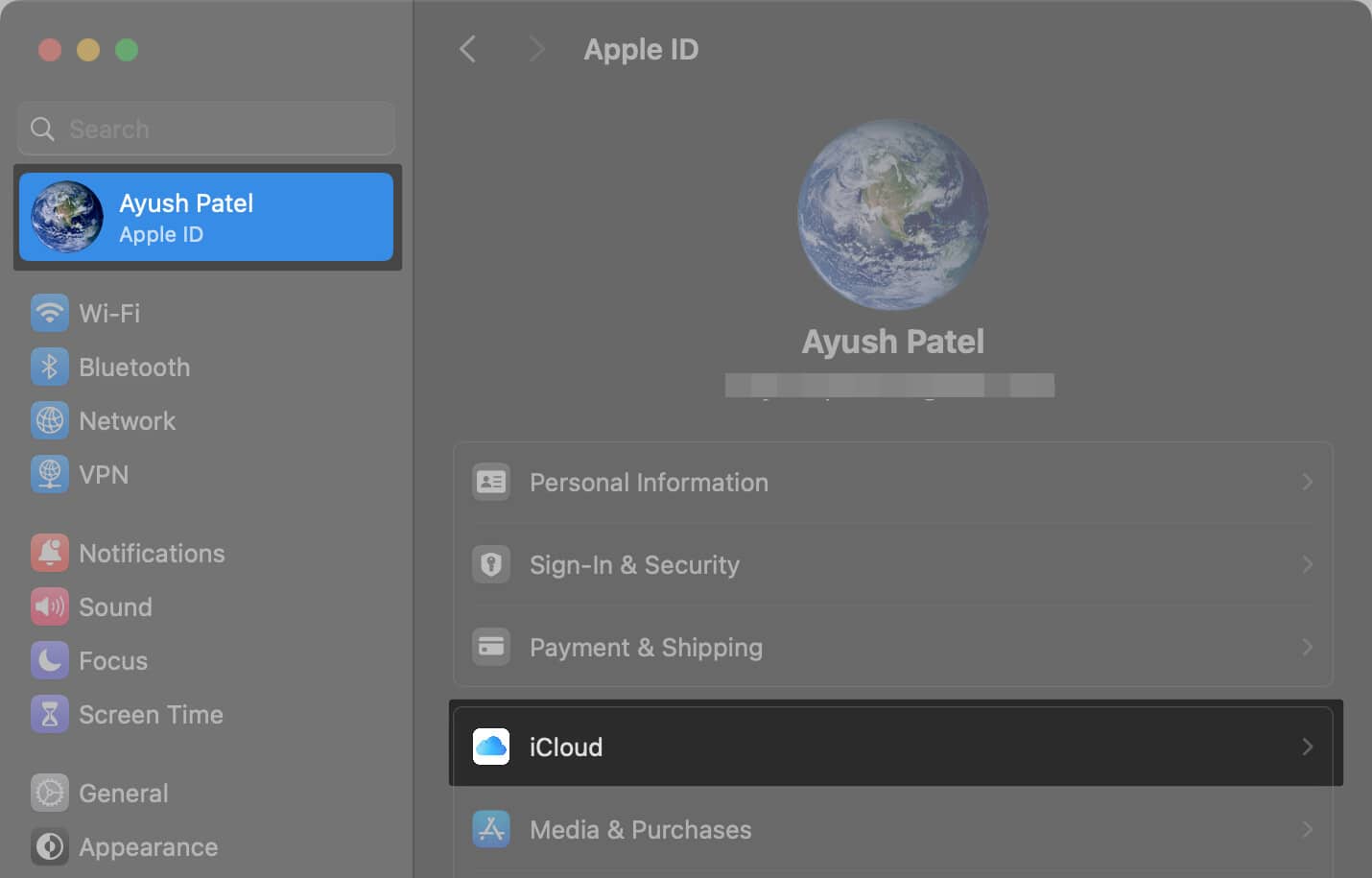Click the large Earth profile photo
This screenshot has height=878, width=1372.
892,214
